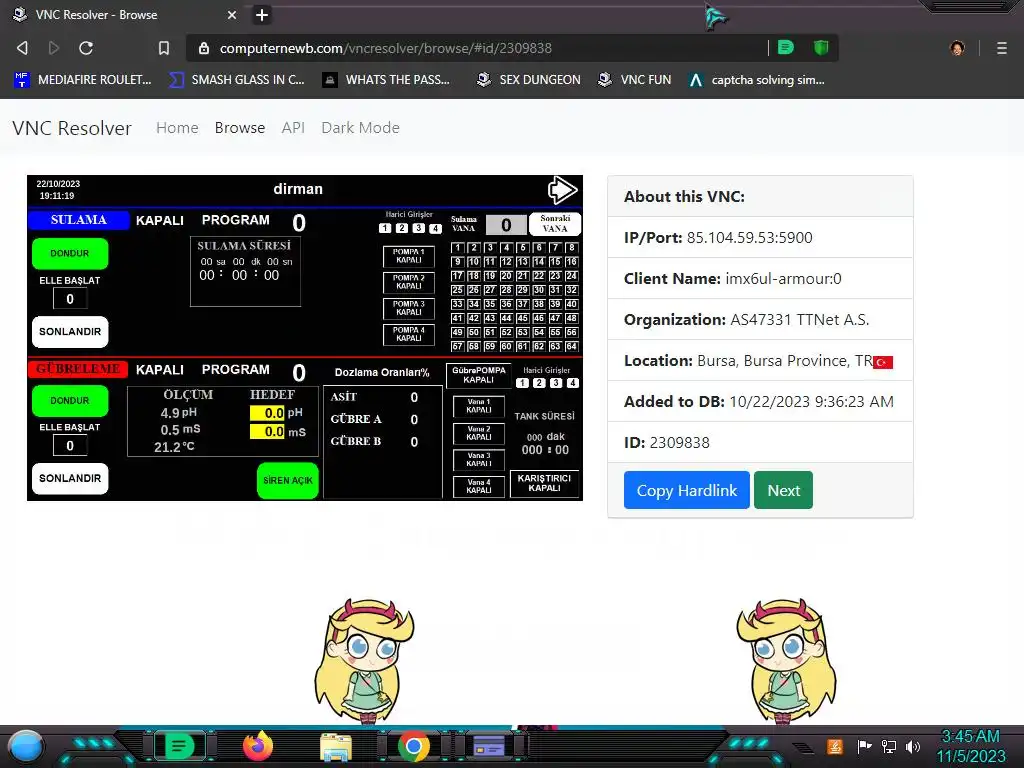Select the Browse nav link
Image resolution: width=1024 pixels, height=768 pixels.
(x=240, y=127)
